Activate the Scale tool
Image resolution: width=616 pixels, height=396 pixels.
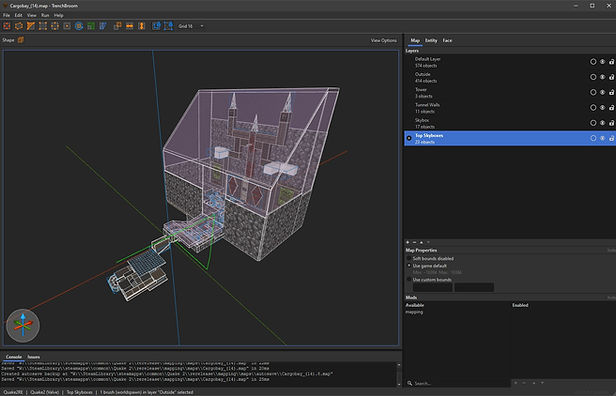point(91,26)
